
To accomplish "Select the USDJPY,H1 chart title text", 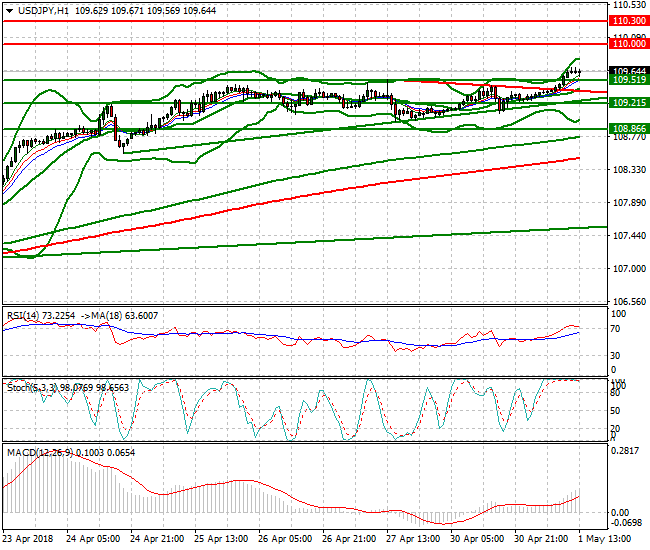I will [44, 11].
